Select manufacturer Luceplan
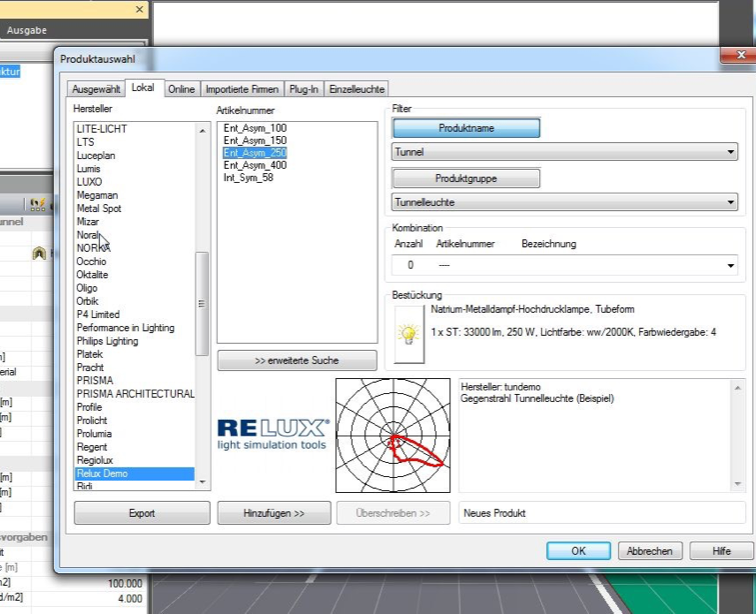 click(x=96, y=155)
